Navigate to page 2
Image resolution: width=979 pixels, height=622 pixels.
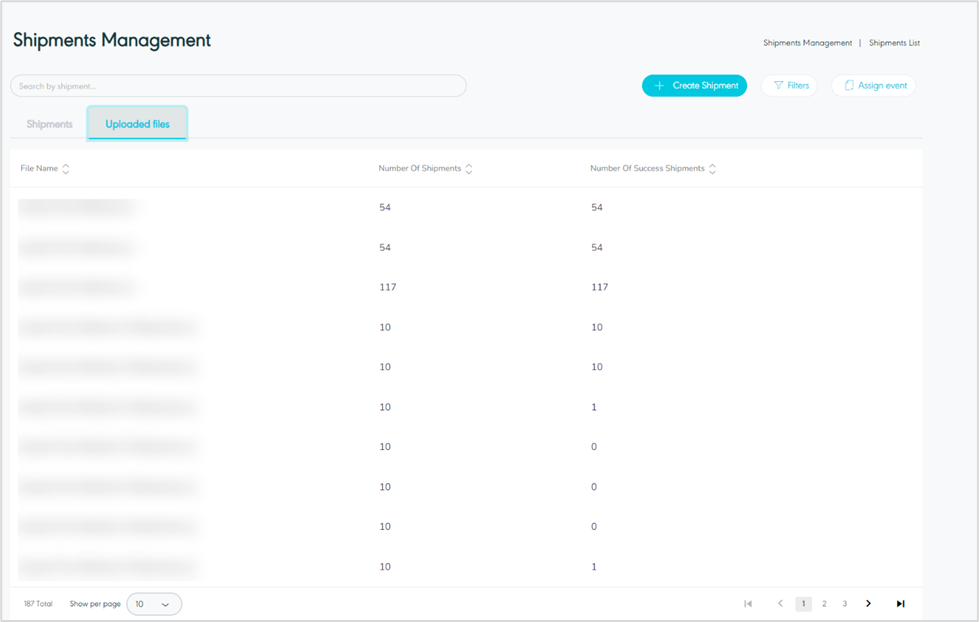coord(824,604)
